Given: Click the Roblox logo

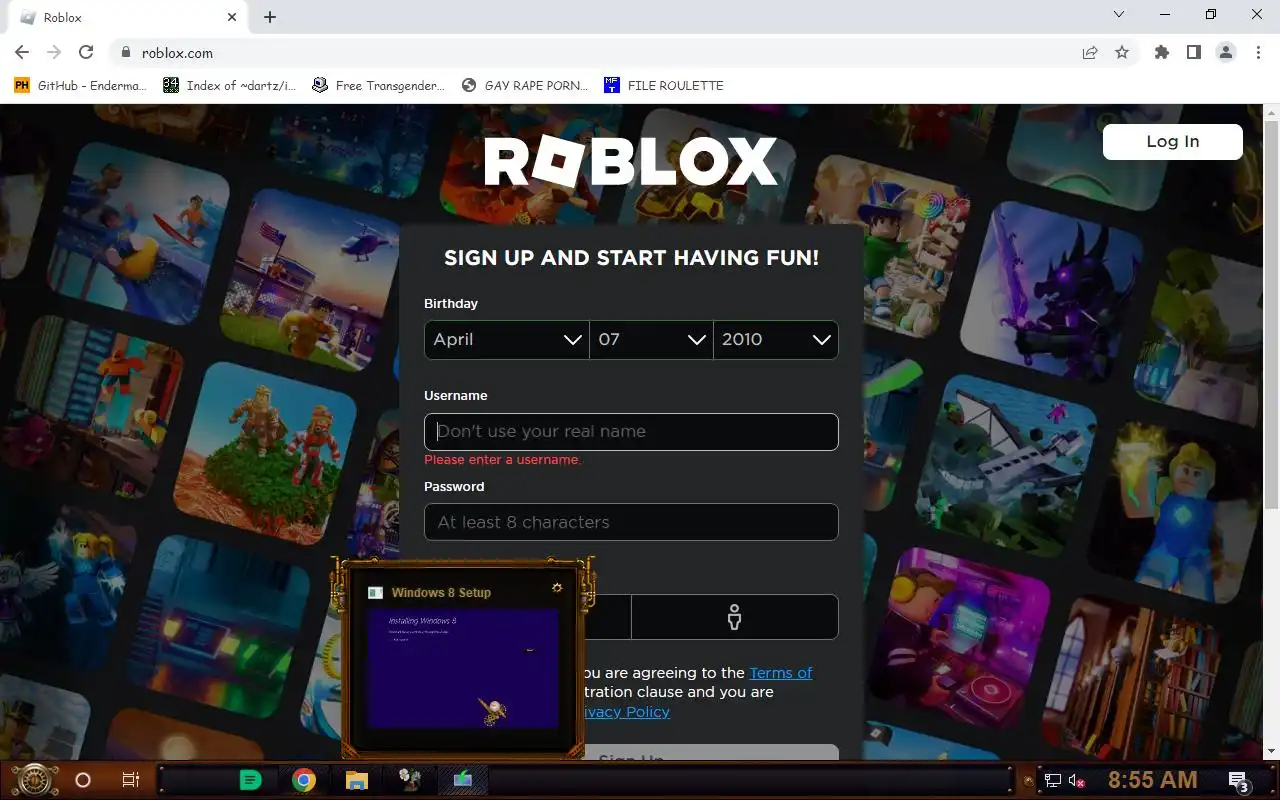Looking at the screenshot, I should [x=631, y=162].
